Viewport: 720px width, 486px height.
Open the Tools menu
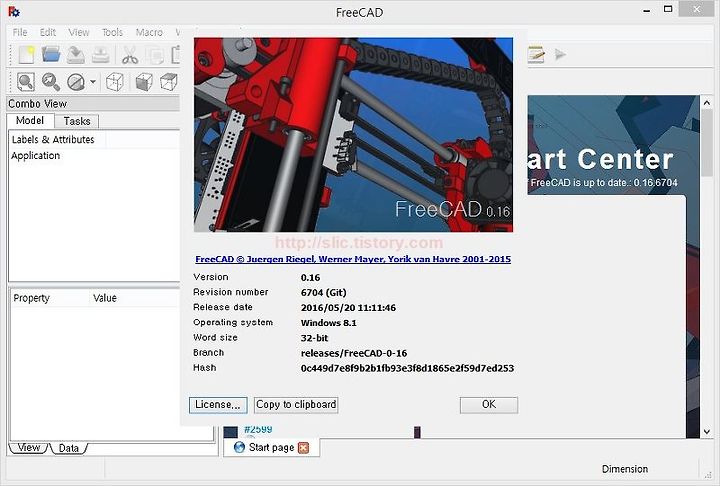[112, 32]
